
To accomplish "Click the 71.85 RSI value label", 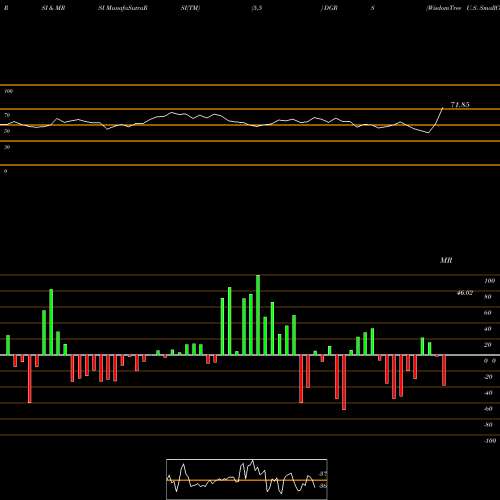I will click(x=460, y=105).
